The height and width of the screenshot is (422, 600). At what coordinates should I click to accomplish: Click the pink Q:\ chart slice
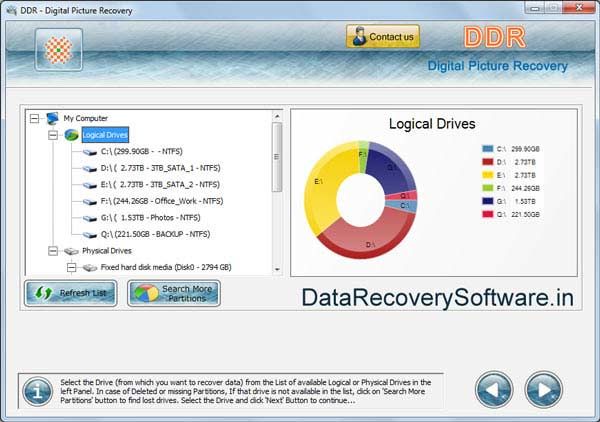401,196
